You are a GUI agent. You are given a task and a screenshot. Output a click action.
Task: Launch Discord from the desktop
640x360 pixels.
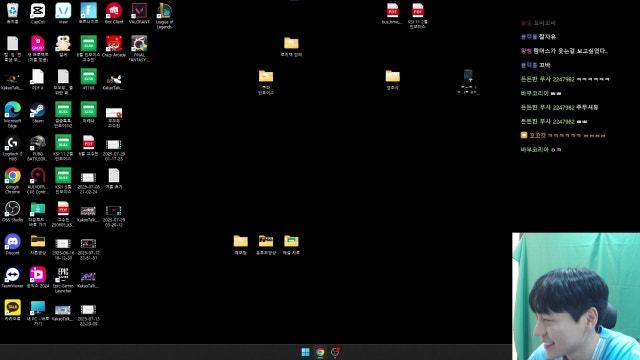coord(13,244)
